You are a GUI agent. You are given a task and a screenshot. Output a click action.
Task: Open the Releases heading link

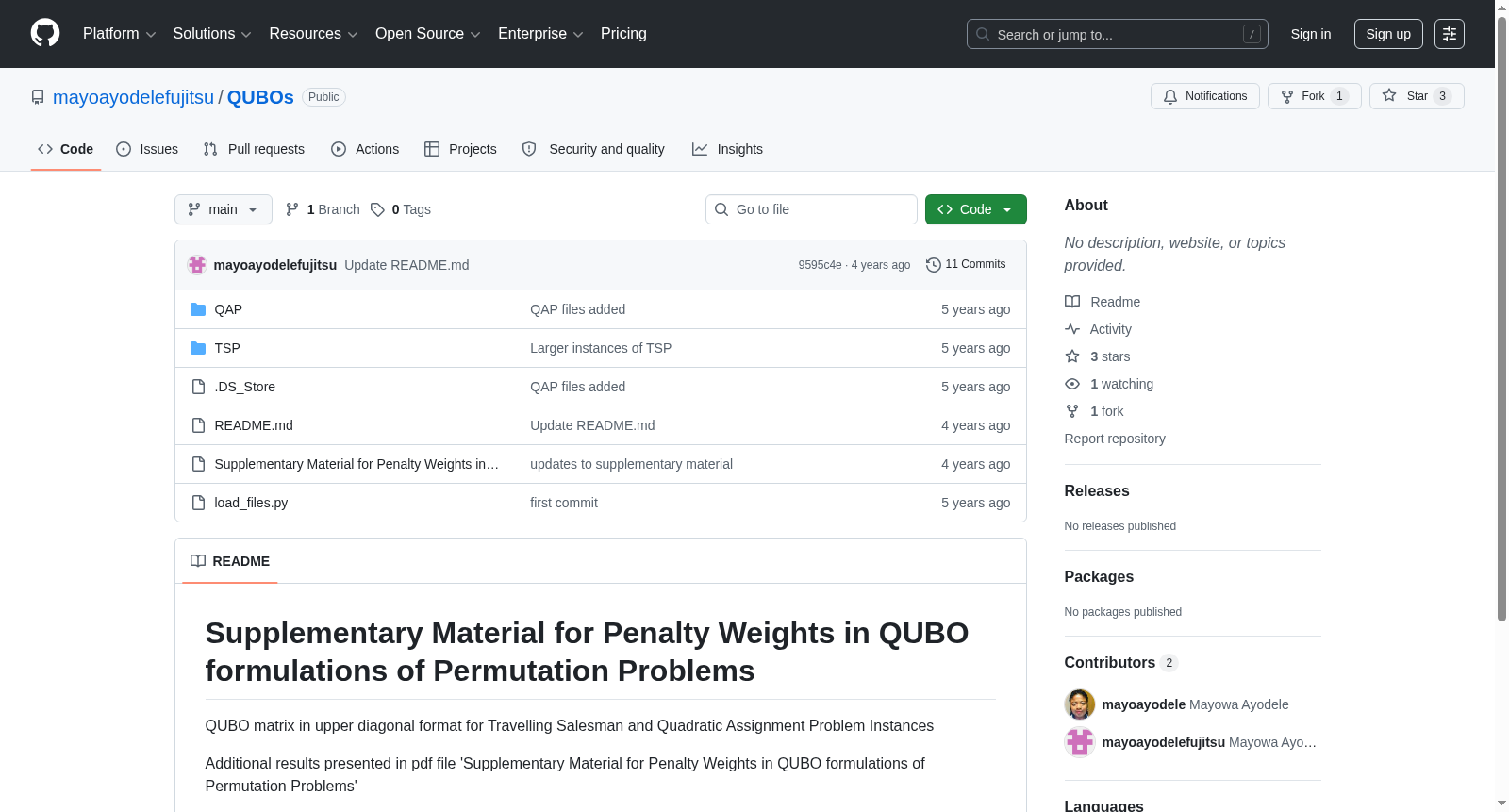[1097, 491]
